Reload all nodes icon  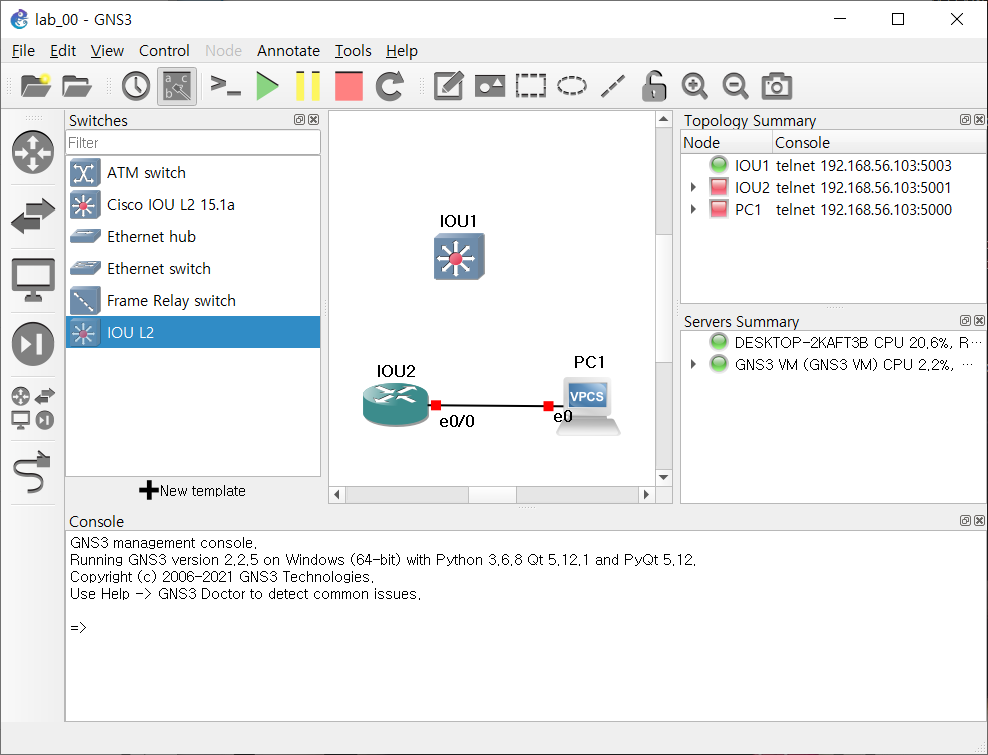click(x=389, y=86)
